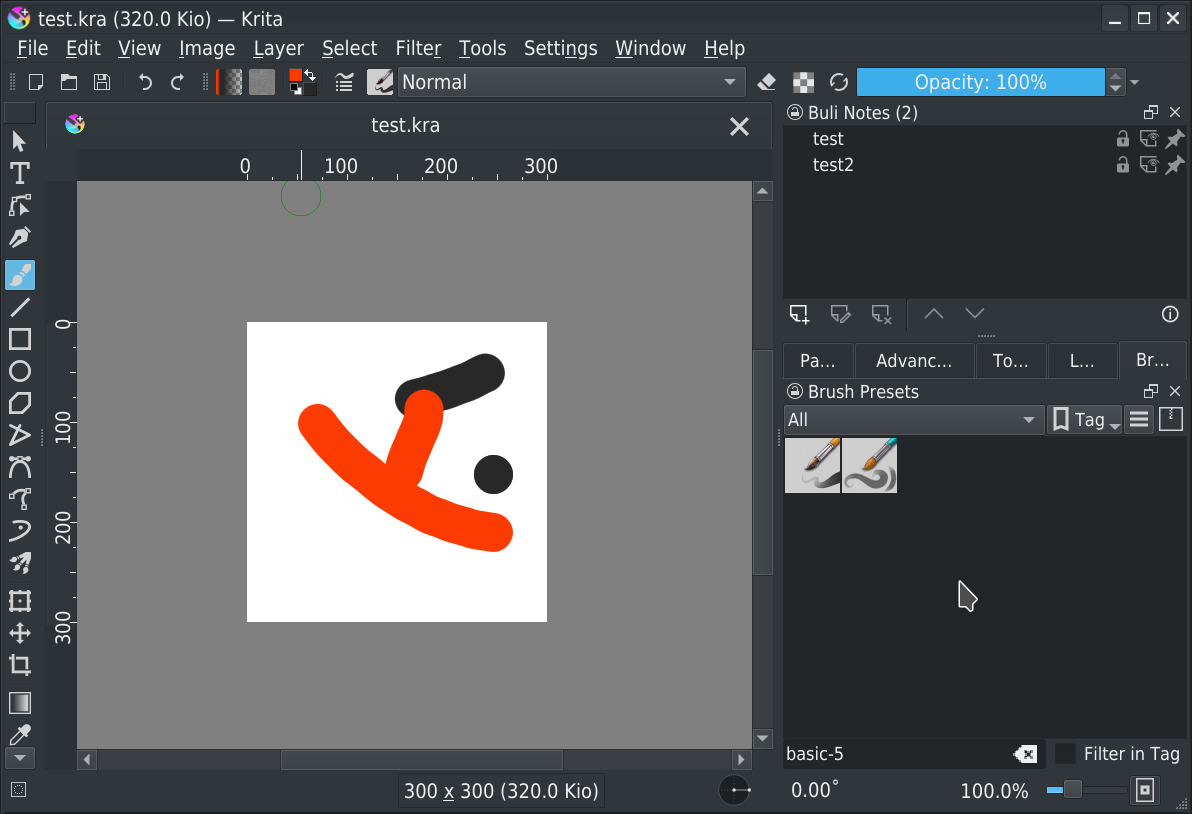Open the Tag dropdown button
This screenshot has width=1192, height=814.
pos(1085,420)
